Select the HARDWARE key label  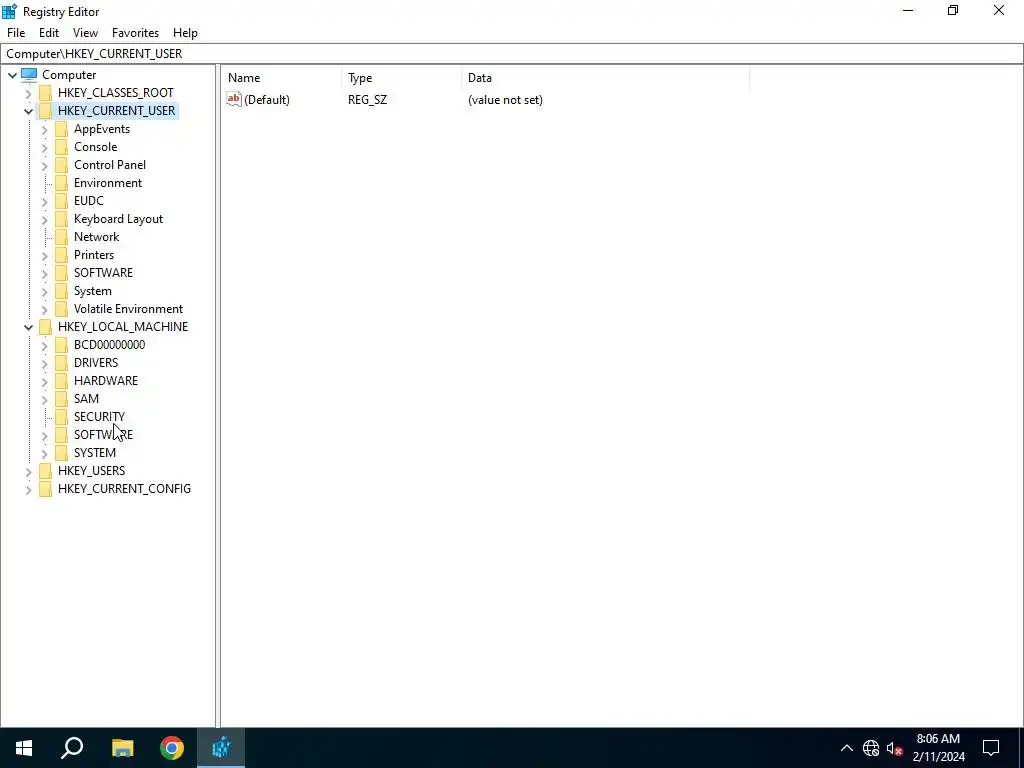click(x=106, y=381)
